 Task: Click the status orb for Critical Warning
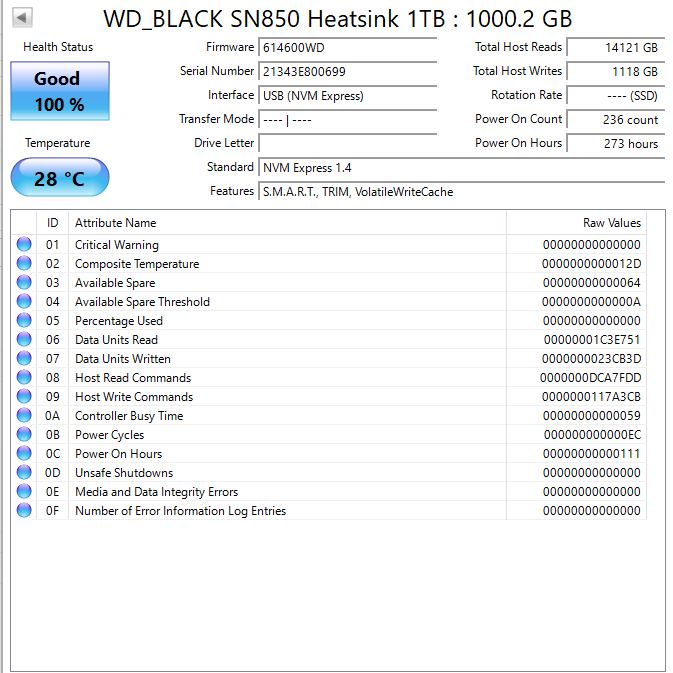(x=24, y=244)
